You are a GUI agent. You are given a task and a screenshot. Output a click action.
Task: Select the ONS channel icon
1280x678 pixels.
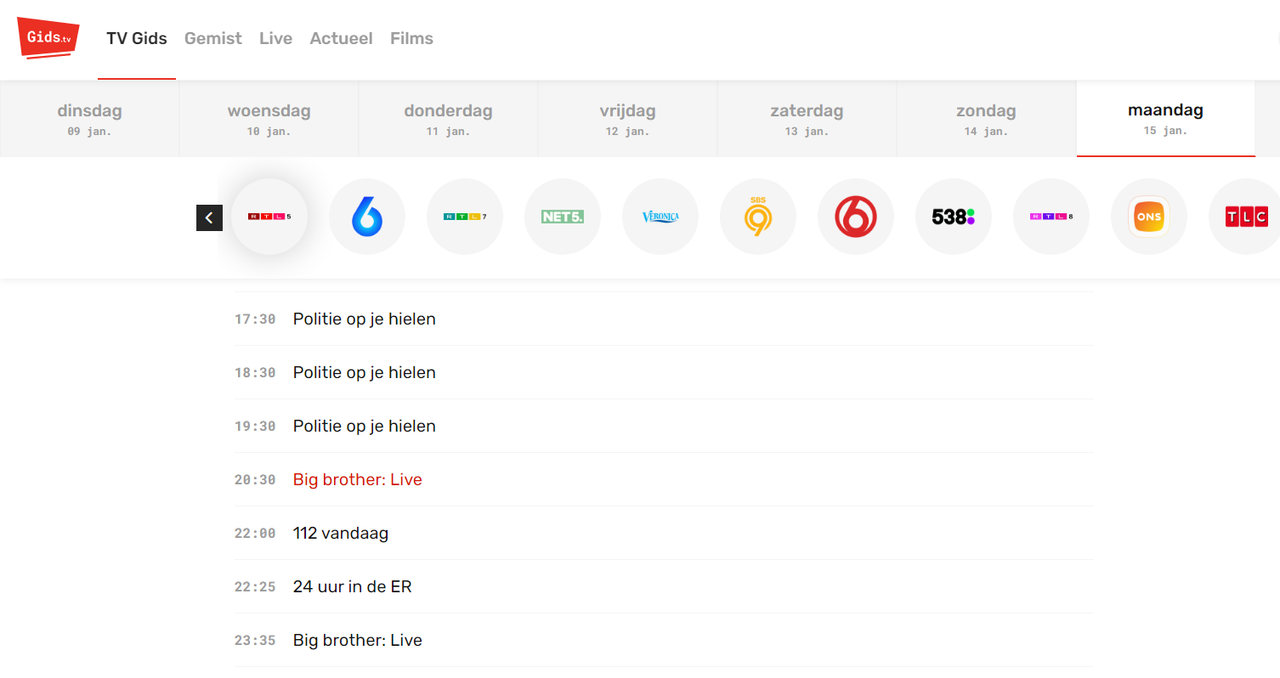pos(1149,217)
